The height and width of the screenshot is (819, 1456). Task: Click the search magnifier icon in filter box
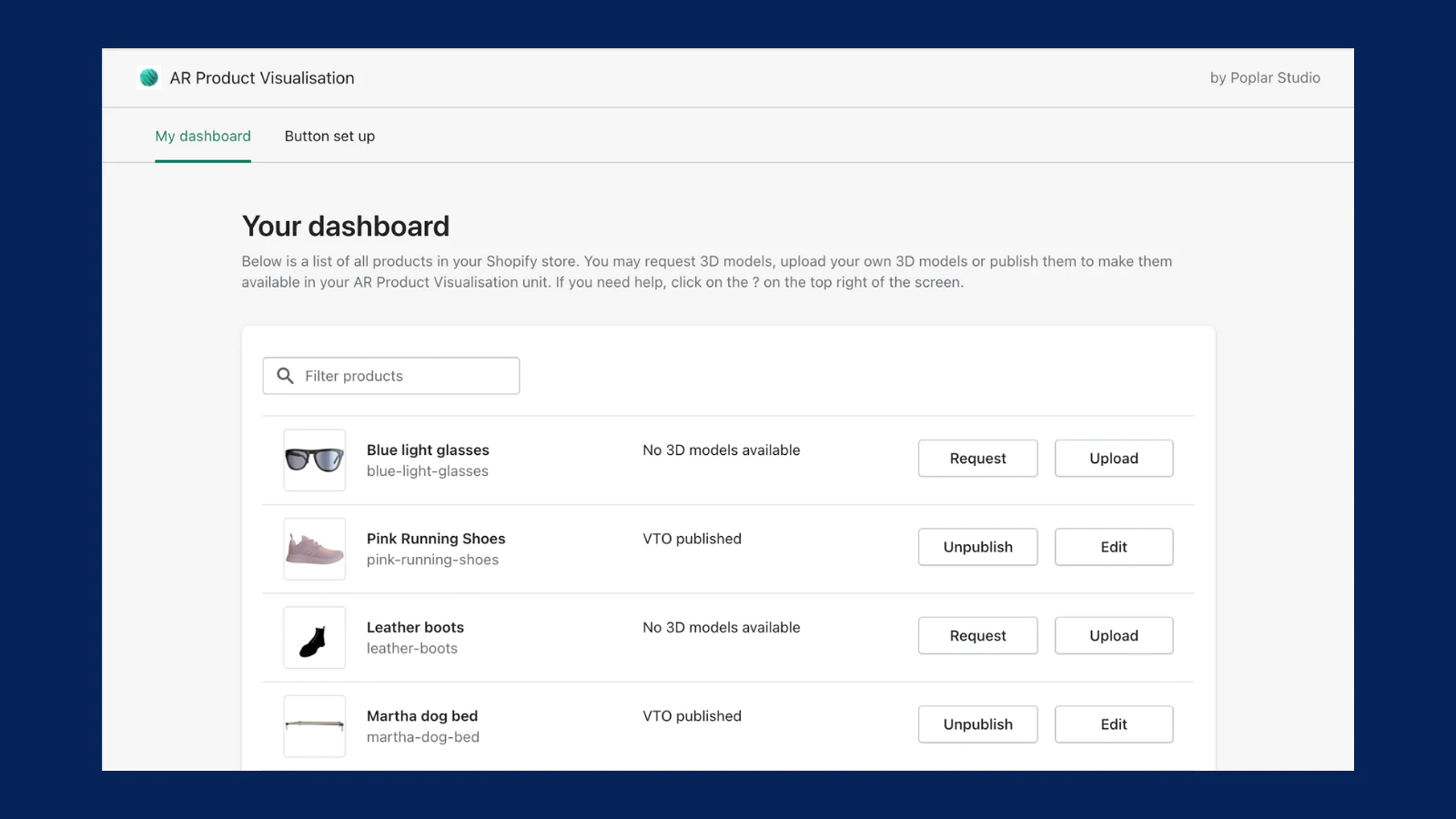[285, 376]
